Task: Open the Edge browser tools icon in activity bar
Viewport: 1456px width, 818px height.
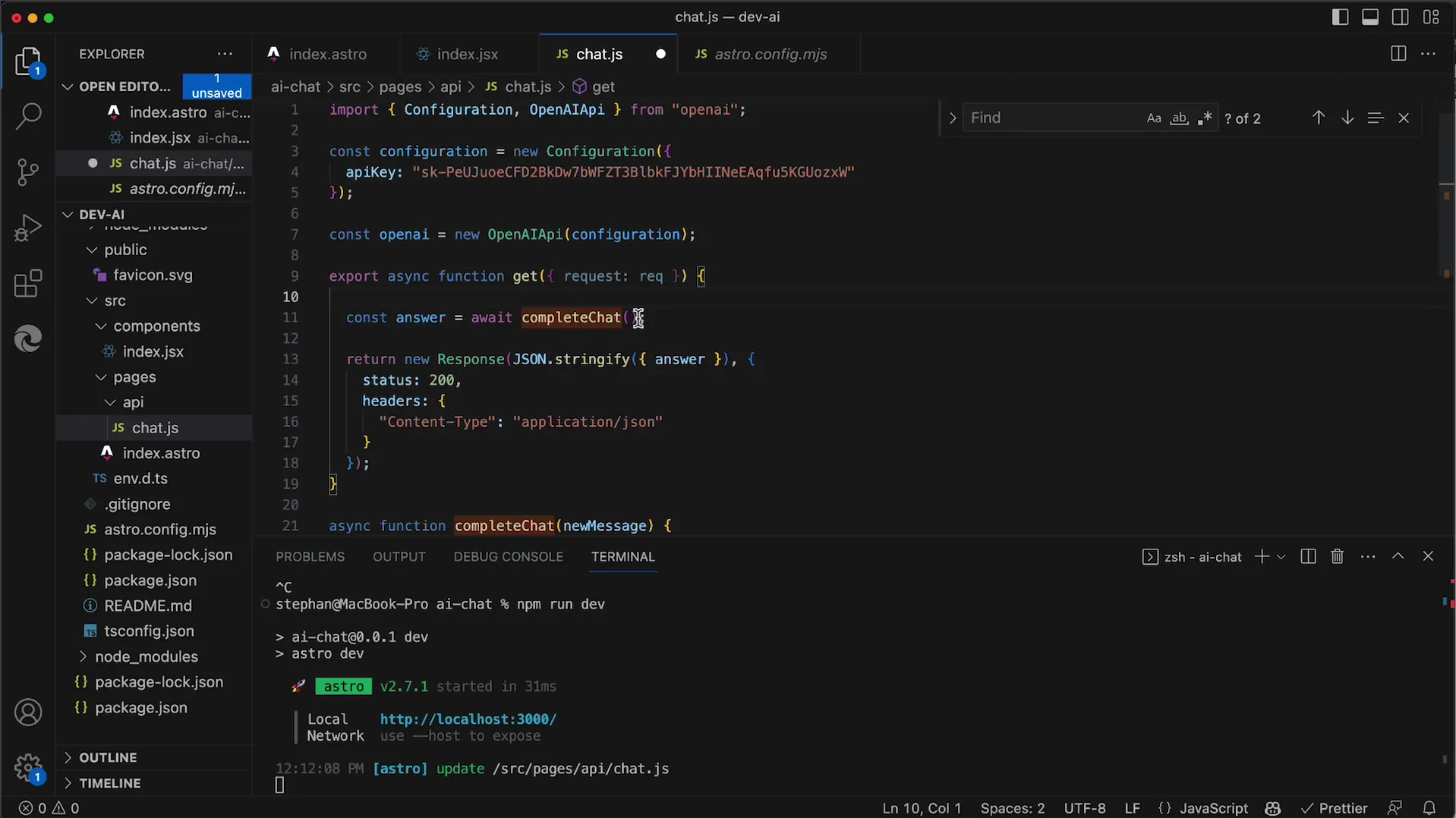Action: pos(28,338)
